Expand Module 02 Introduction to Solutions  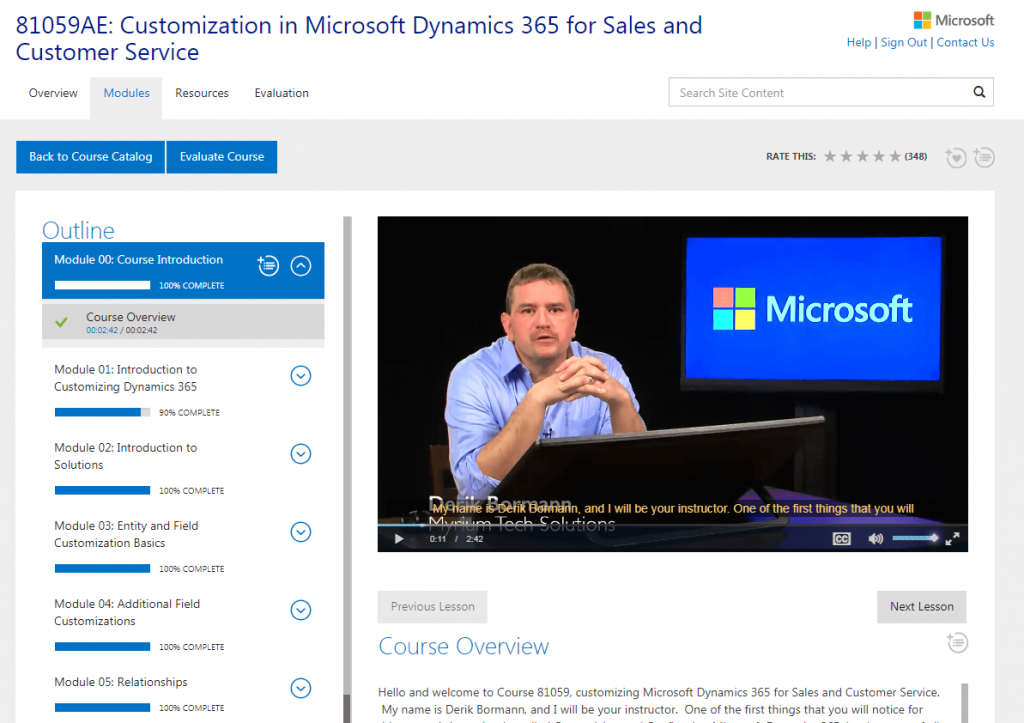(x=300, y=454)
